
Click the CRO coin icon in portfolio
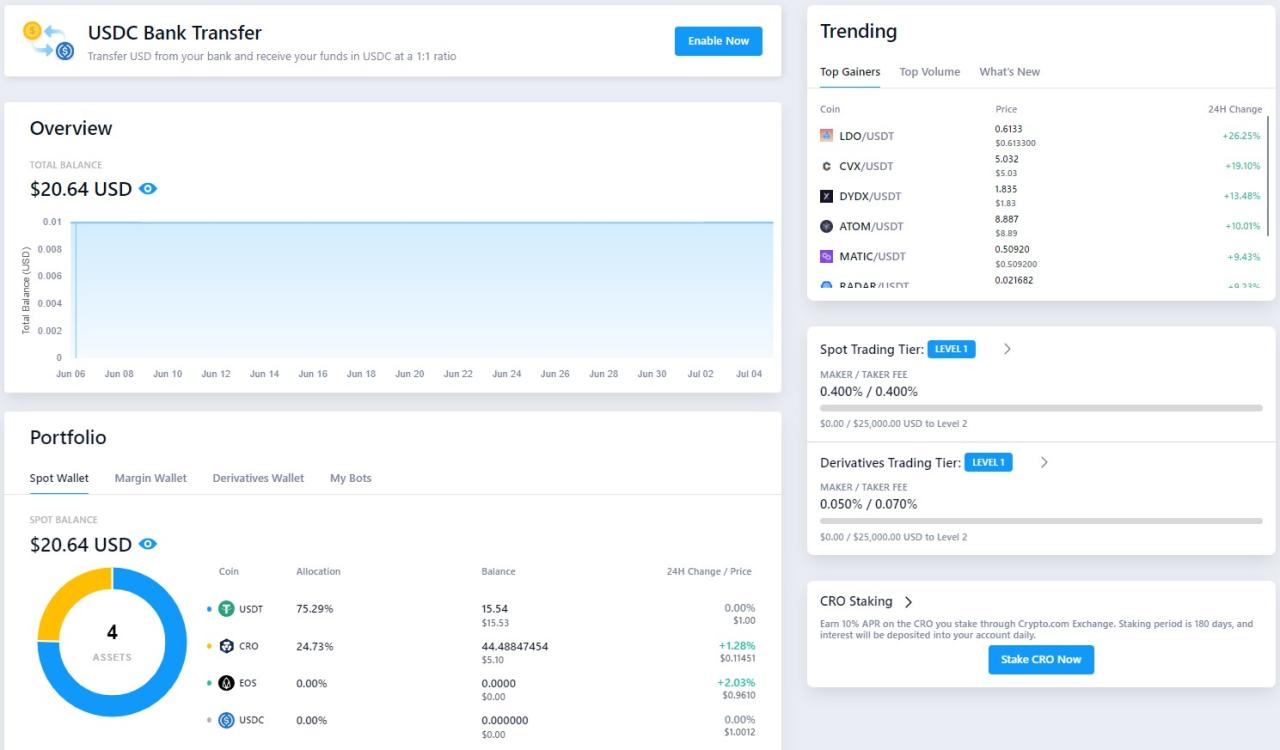pyautogui.click(x=226, y=646)
